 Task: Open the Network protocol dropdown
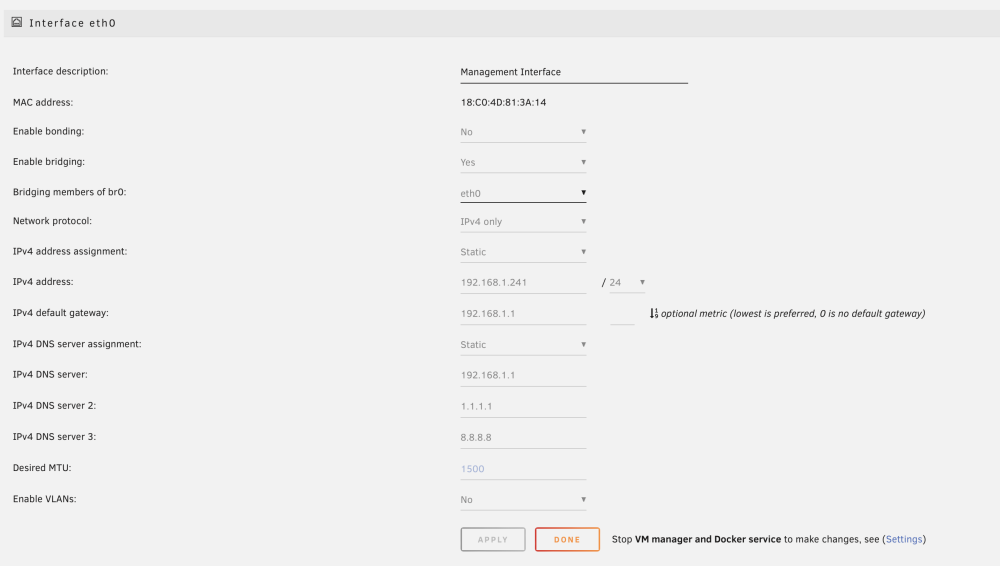click(523, 222)
